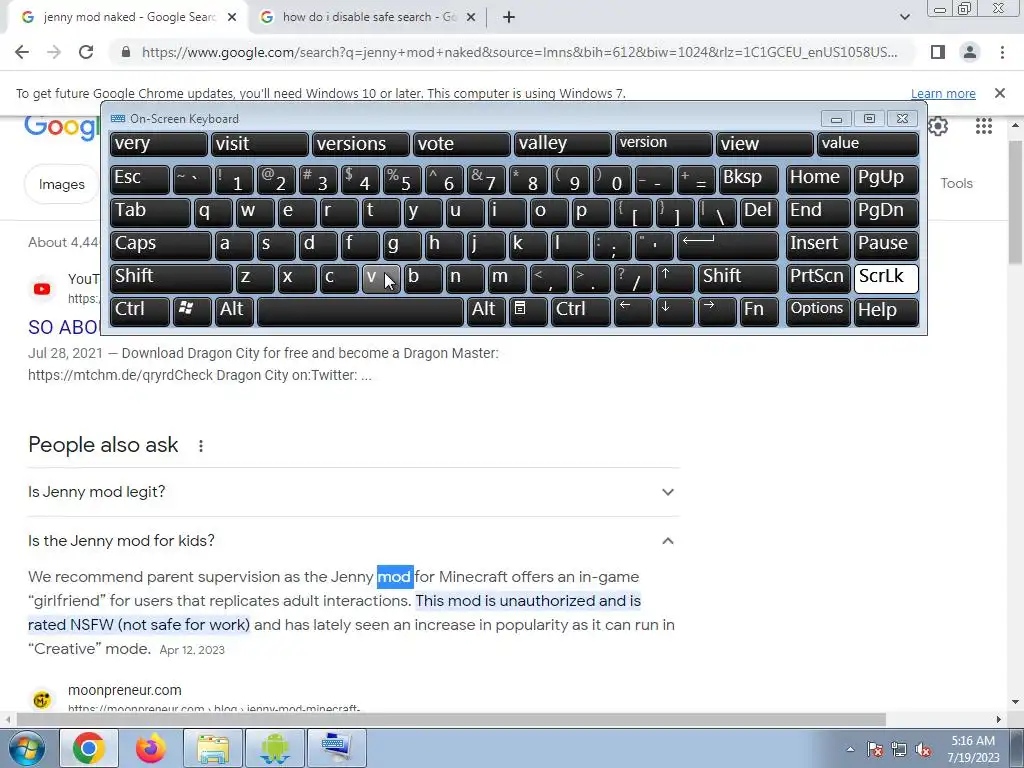Open the moonpreneur.com result link
Viewport: 1024px width, 768px height.
pyautogui.click(x=125, y=690)
